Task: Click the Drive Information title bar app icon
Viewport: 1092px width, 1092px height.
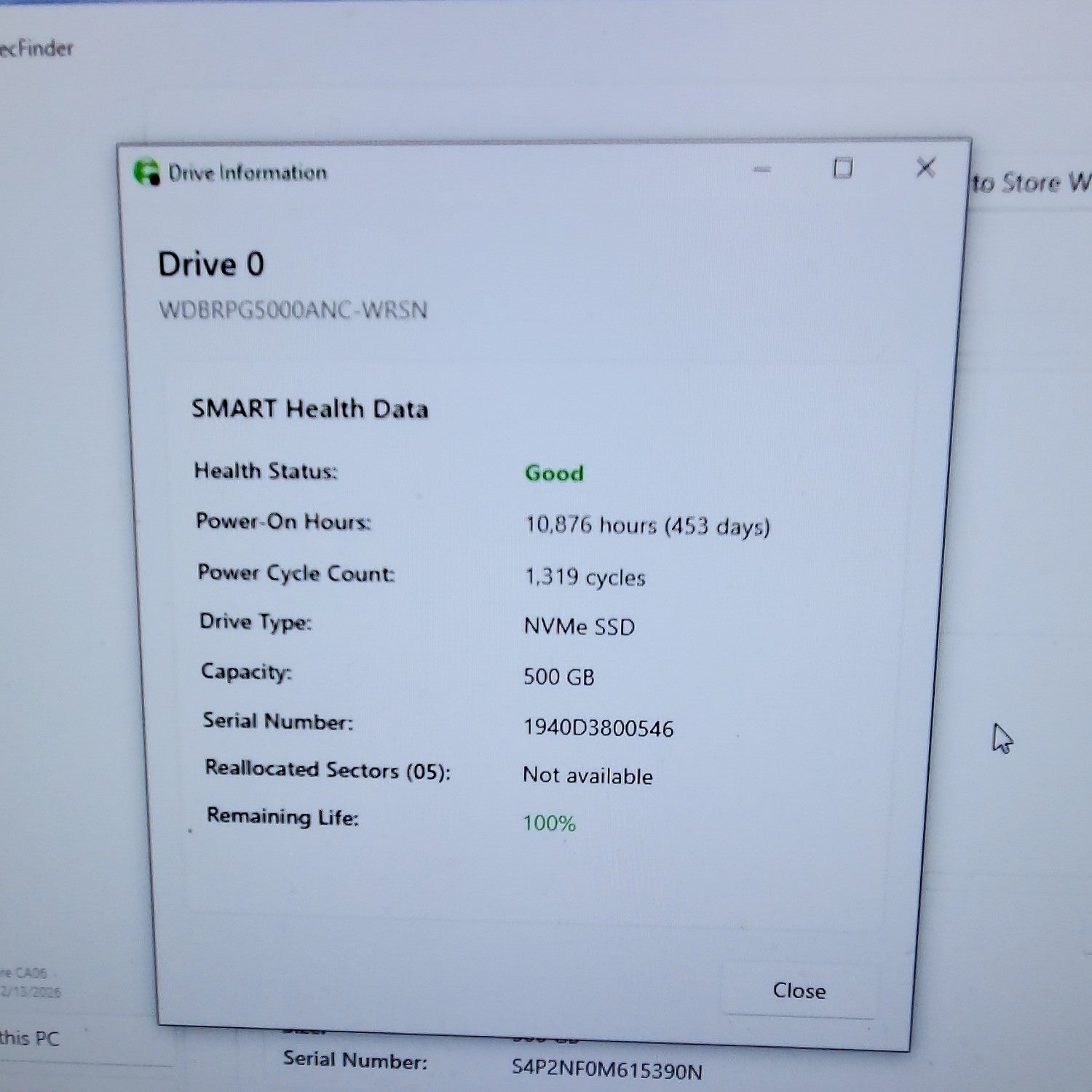Action: [x=146, y=172]
